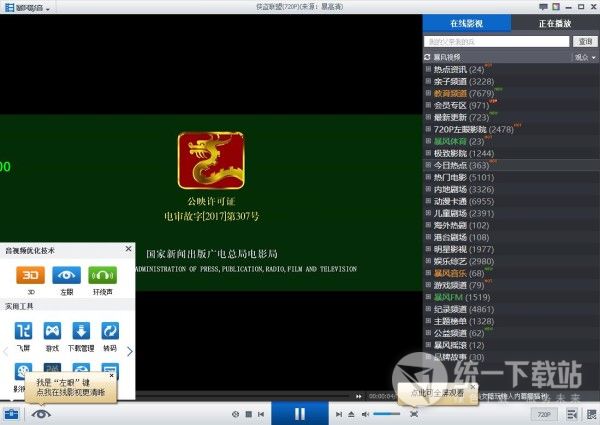Click the search input field
The width and height of the screenshot is (600, 425).
(497, 41)
